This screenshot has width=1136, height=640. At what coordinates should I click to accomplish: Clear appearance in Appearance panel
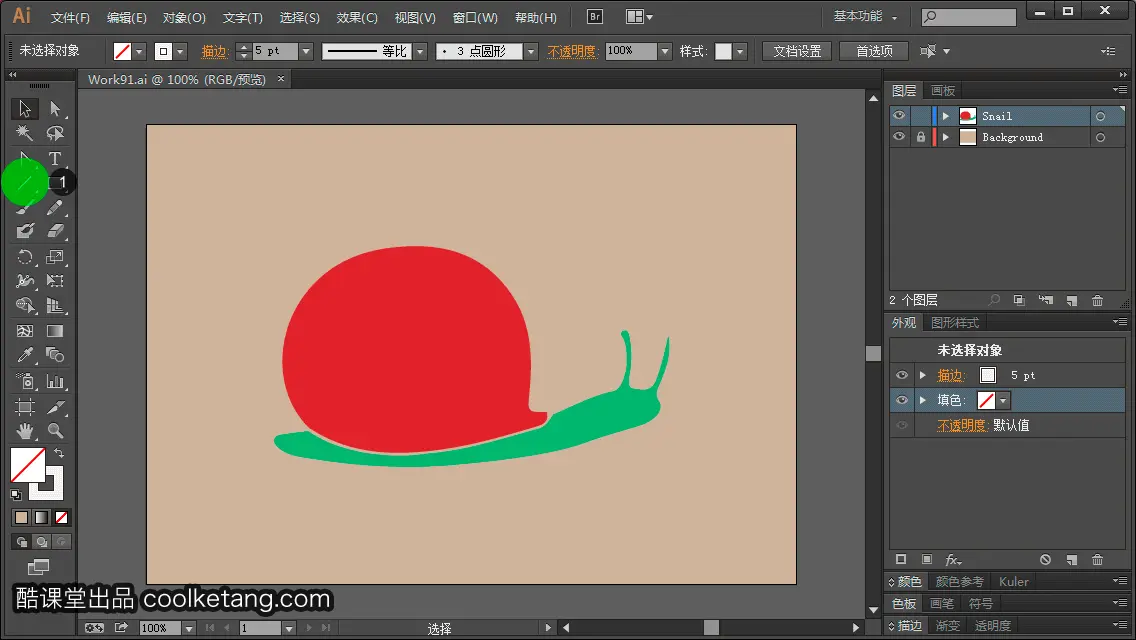pos(1045,560)
